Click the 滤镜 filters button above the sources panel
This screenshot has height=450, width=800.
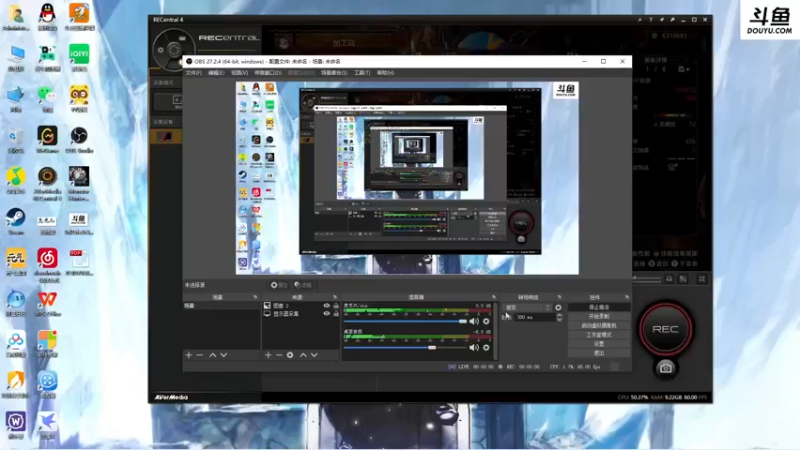coord(303,285)
